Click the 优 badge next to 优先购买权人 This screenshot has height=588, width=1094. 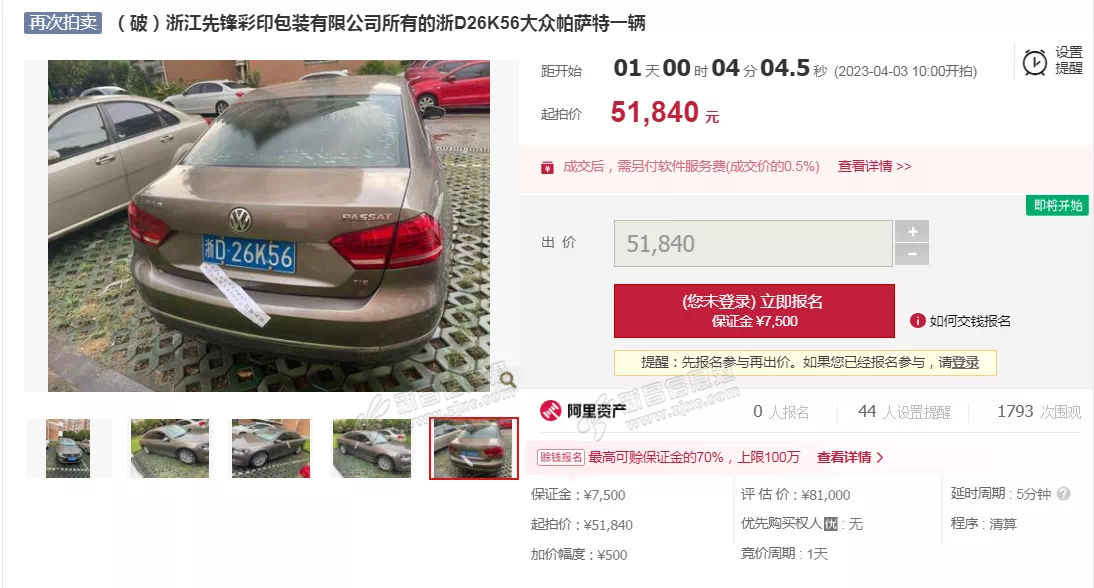point(830,524)
